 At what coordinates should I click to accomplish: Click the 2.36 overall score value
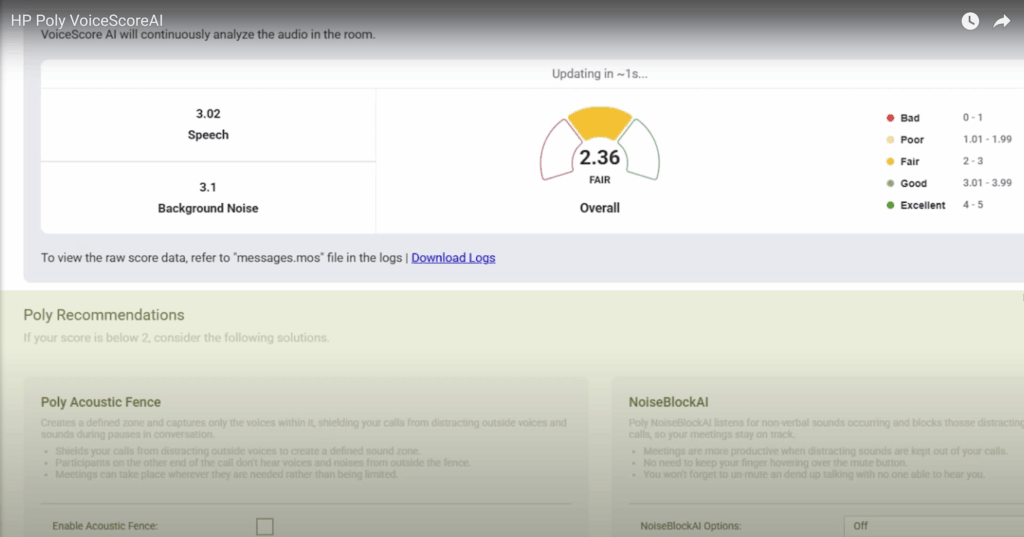pyautogui.click(x=600, y=158)
